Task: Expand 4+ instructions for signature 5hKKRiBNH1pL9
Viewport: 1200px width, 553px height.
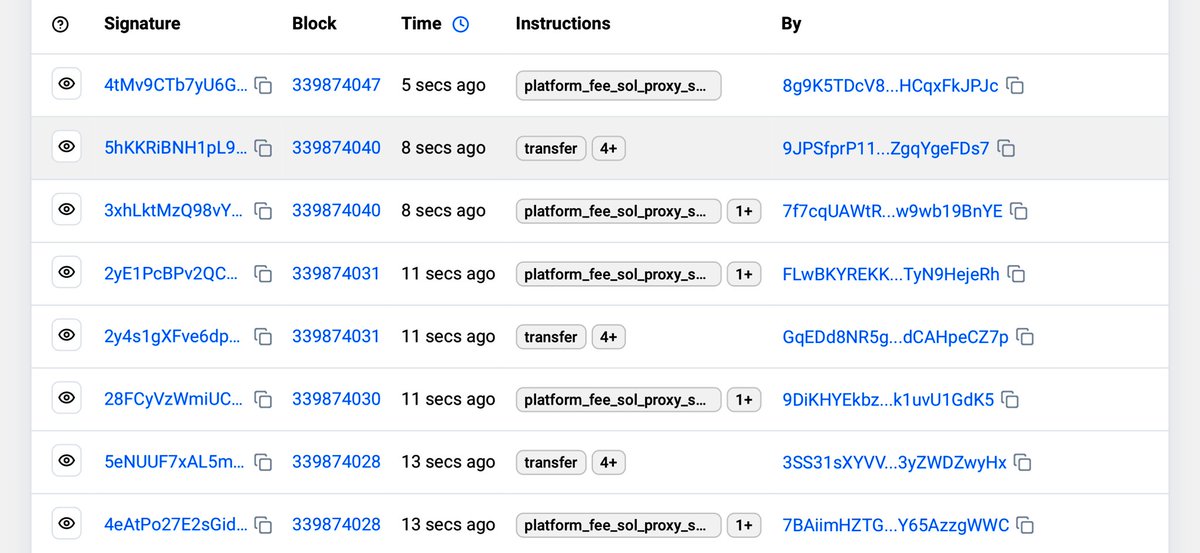Action: 608,148
